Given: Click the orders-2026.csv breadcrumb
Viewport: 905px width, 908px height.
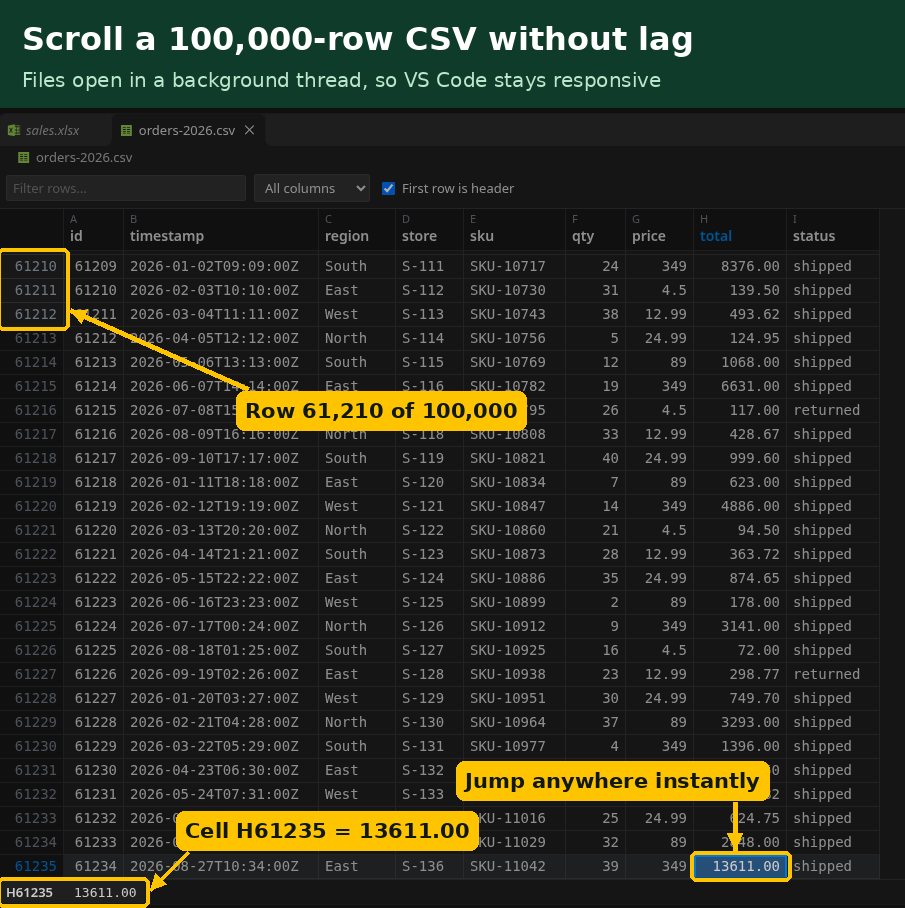Looking at the screenshot, I should [84, 158].
